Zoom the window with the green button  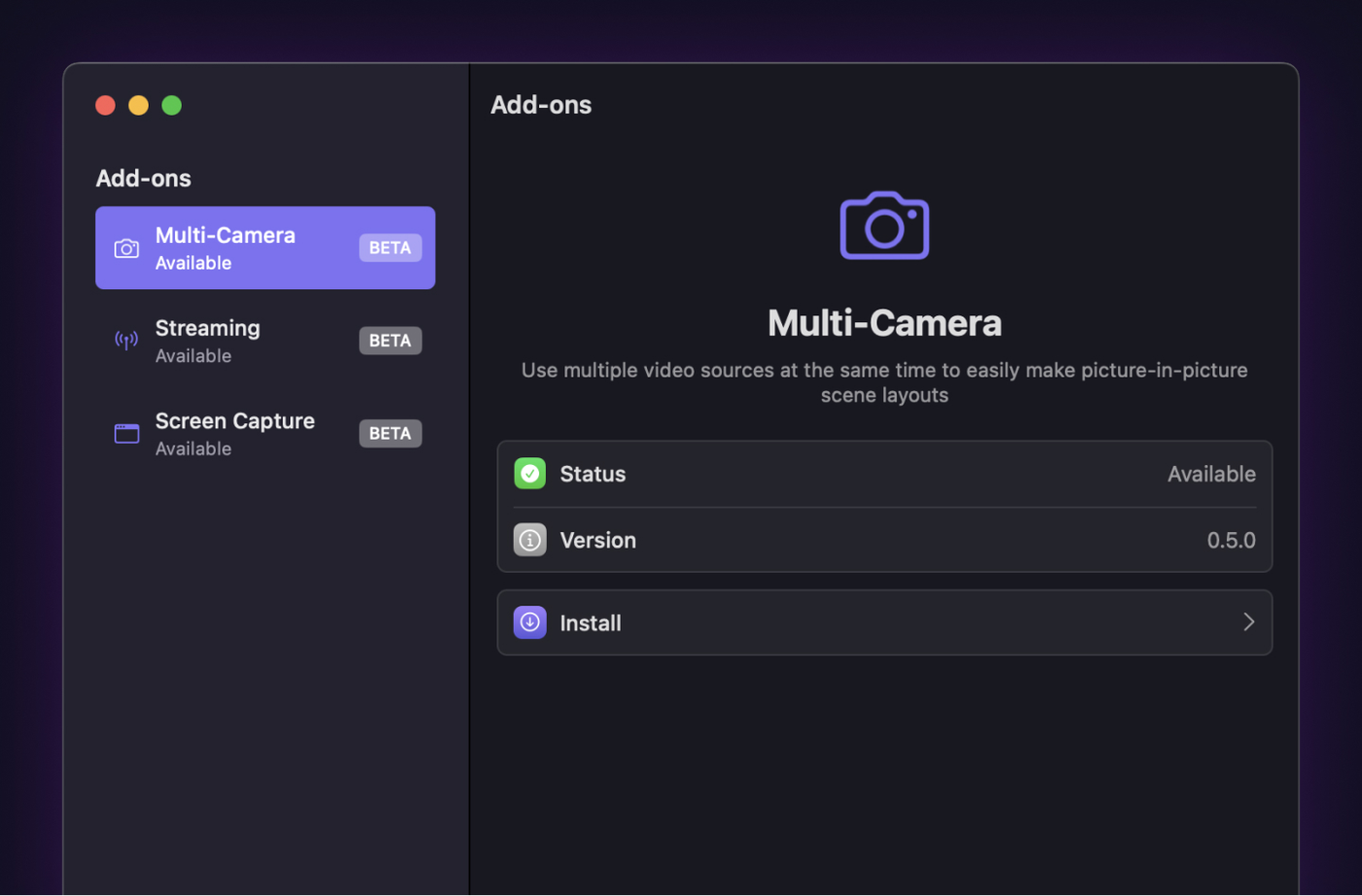click(171, 105)
